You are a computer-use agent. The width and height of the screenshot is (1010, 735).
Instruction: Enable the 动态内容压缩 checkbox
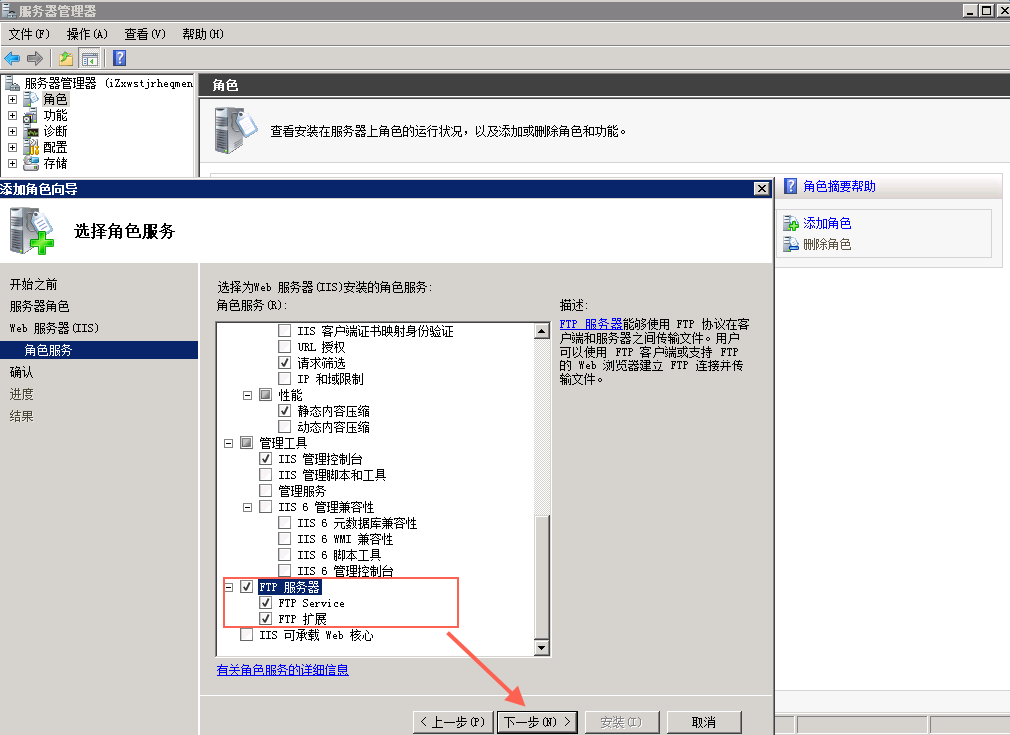(x=285, y=427)
